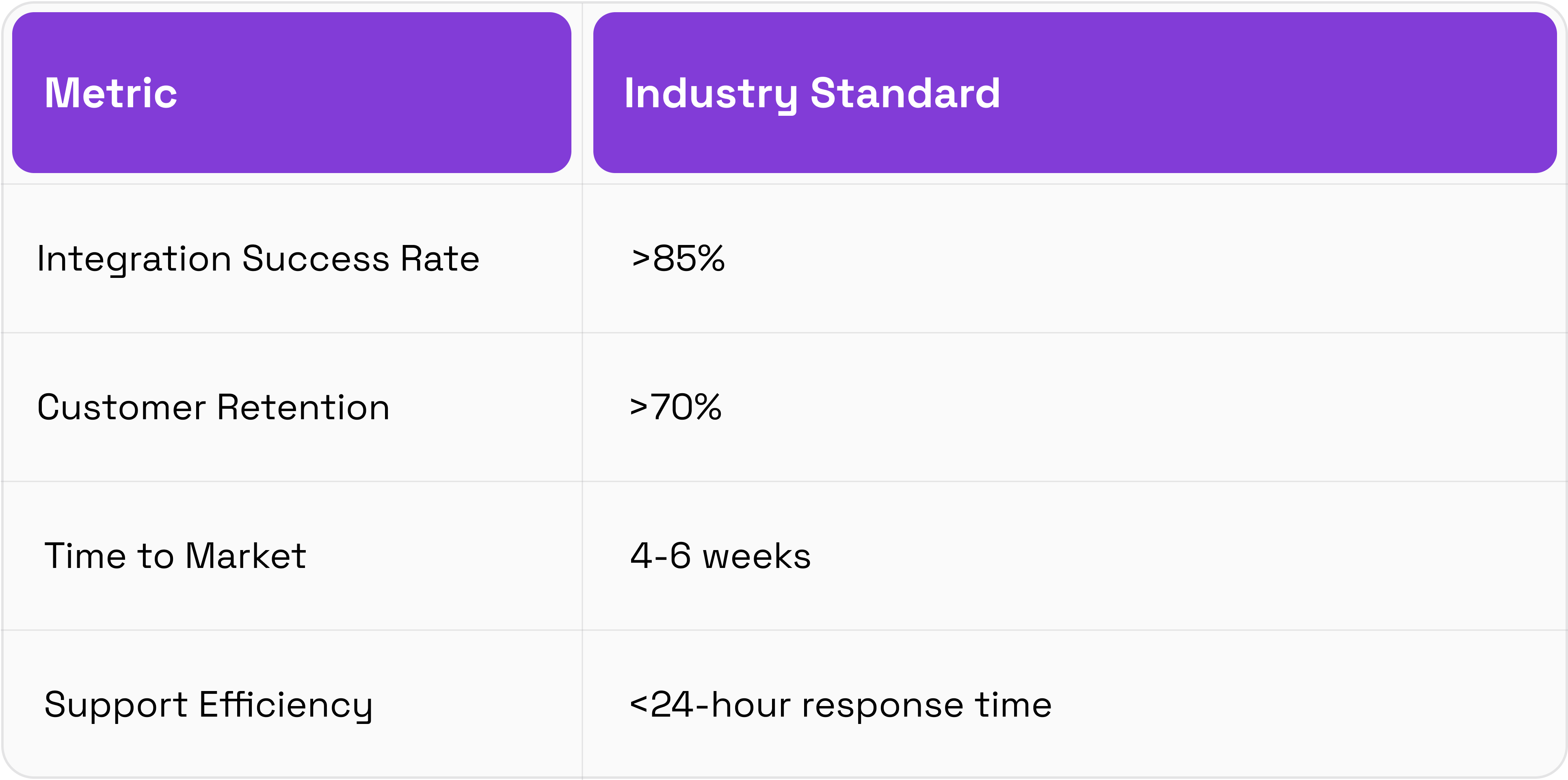Screen dimensions: 1568x780
Task: Click the word "Industry" in the header
Action: click(710, 93)
